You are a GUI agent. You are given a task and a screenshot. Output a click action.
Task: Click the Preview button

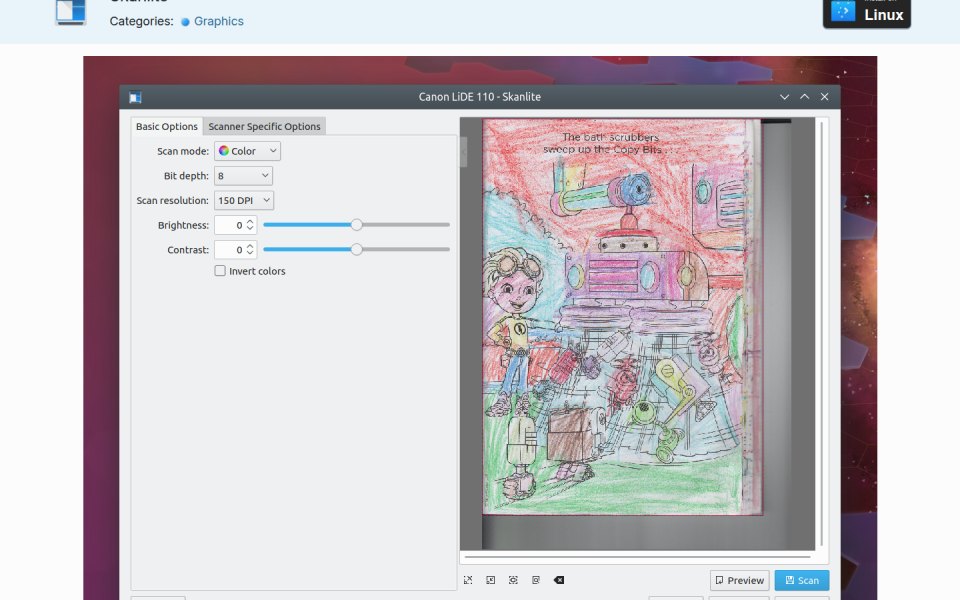click(x=740, y=580)
